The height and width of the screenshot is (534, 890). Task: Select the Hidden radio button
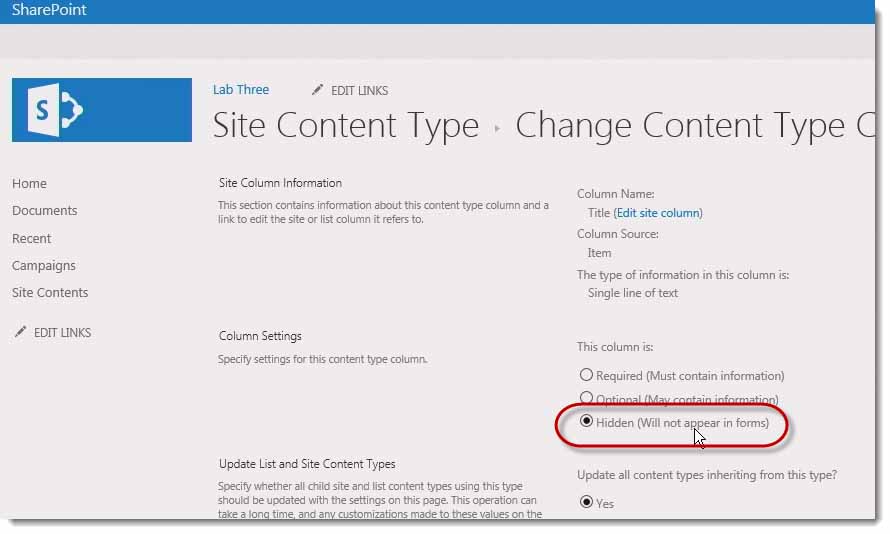(586, 422)
